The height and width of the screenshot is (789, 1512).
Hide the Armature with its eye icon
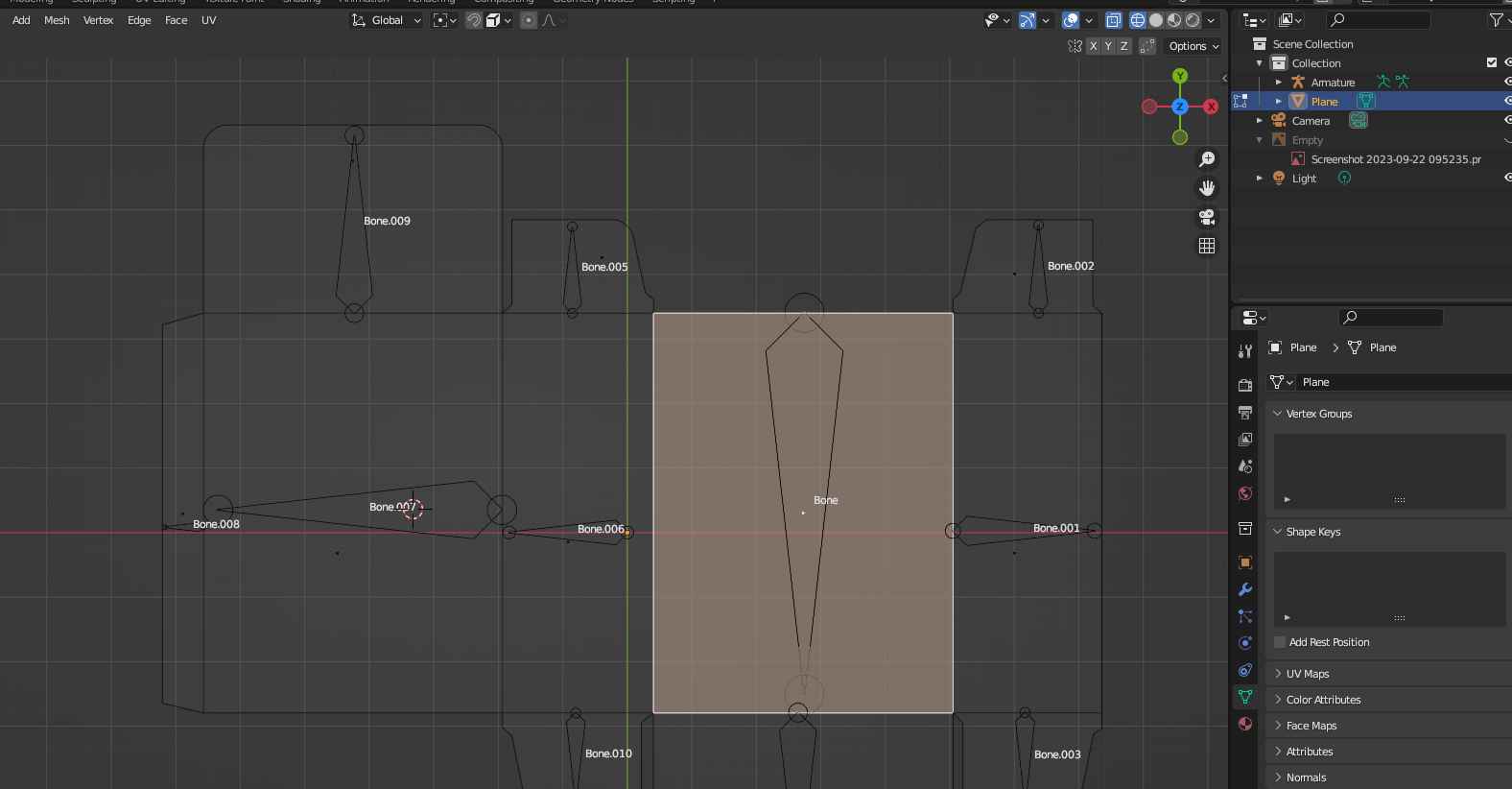click(1507, 82)
